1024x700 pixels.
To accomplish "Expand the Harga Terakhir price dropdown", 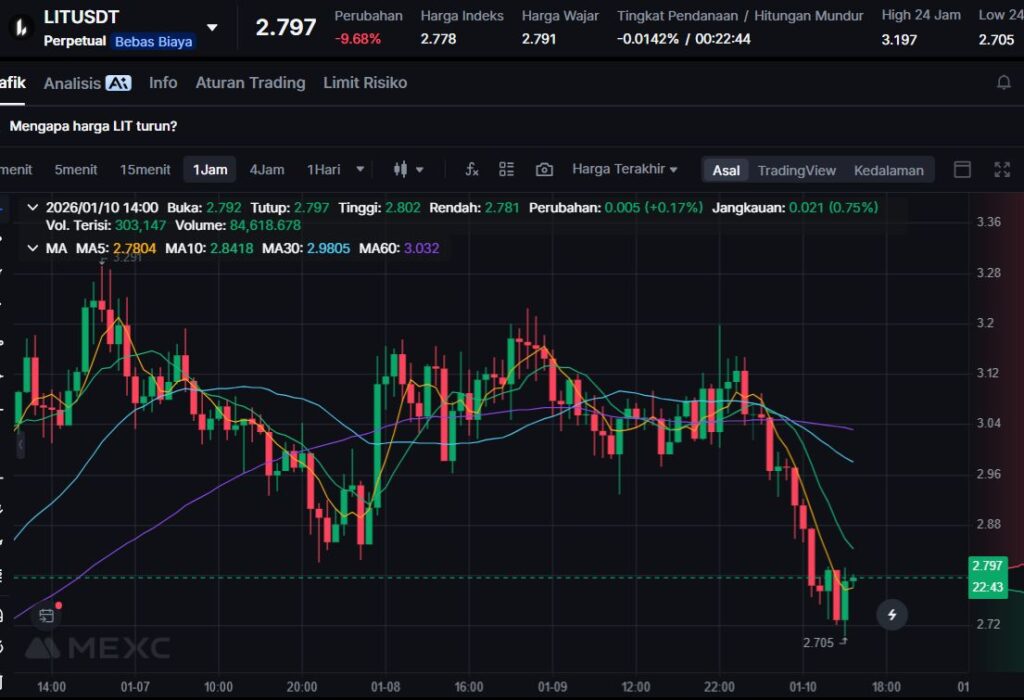I will [x=624, y=169].
